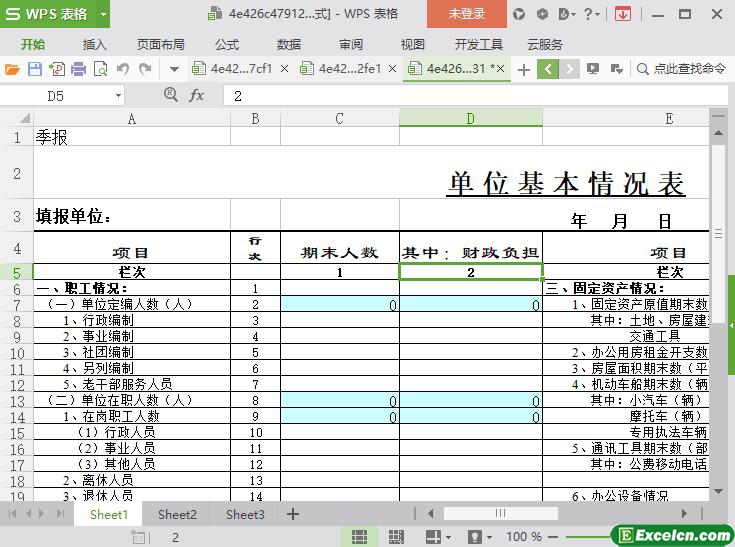Open the 插入 ribbon tab
This screenshot has height=547, width=735.
95,45
